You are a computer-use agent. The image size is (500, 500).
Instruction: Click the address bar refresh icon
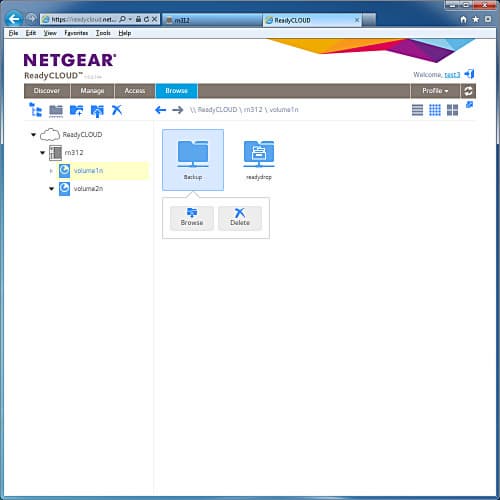tap(146, 19)
